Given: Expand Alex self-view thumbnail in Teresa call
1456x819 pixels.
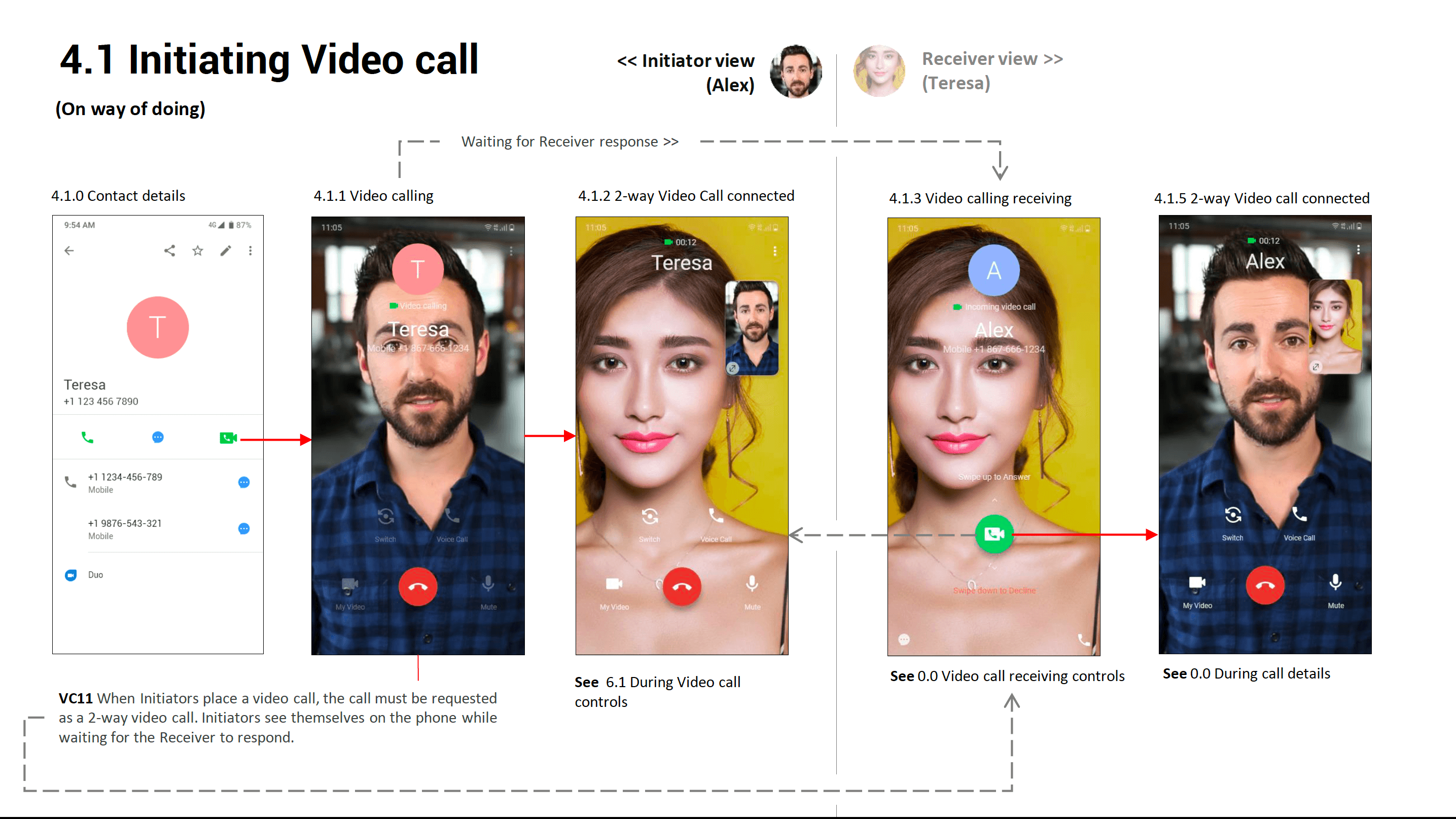Looking at the screenshot, I should [732, 368].
